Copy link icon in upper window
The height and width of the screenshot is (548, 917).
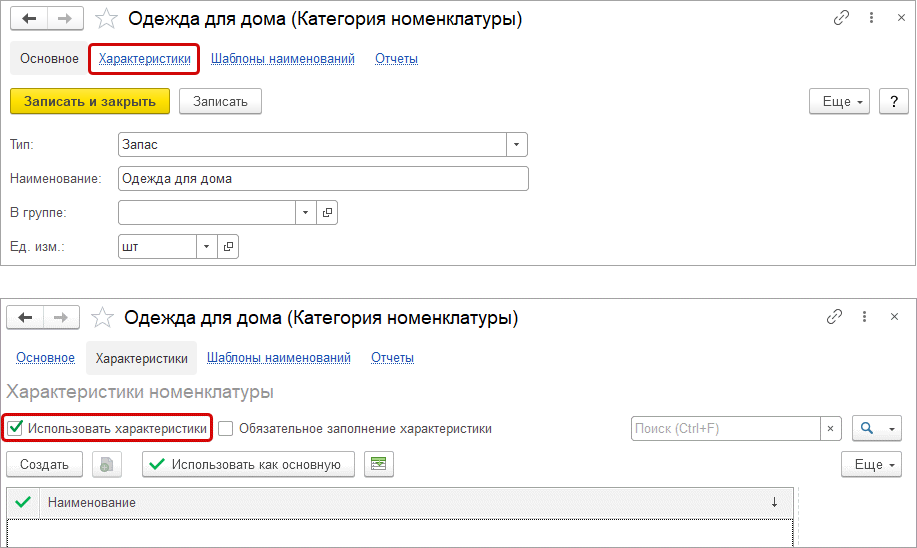click(841, 18)
